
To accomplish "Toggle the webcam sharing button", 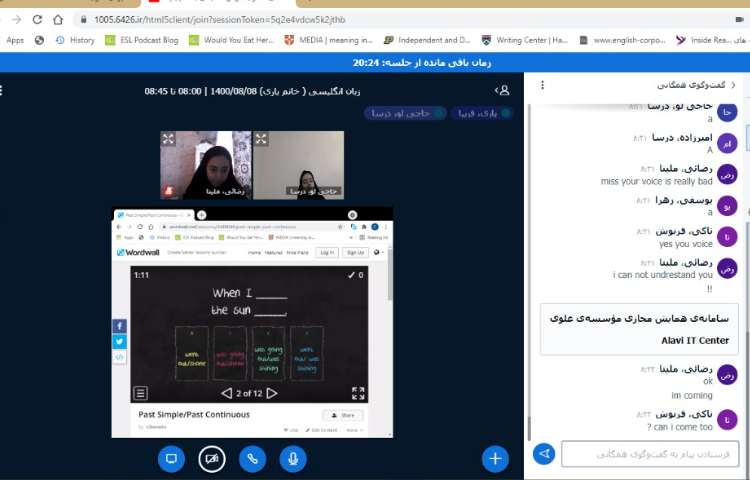I will click(212, 458).
